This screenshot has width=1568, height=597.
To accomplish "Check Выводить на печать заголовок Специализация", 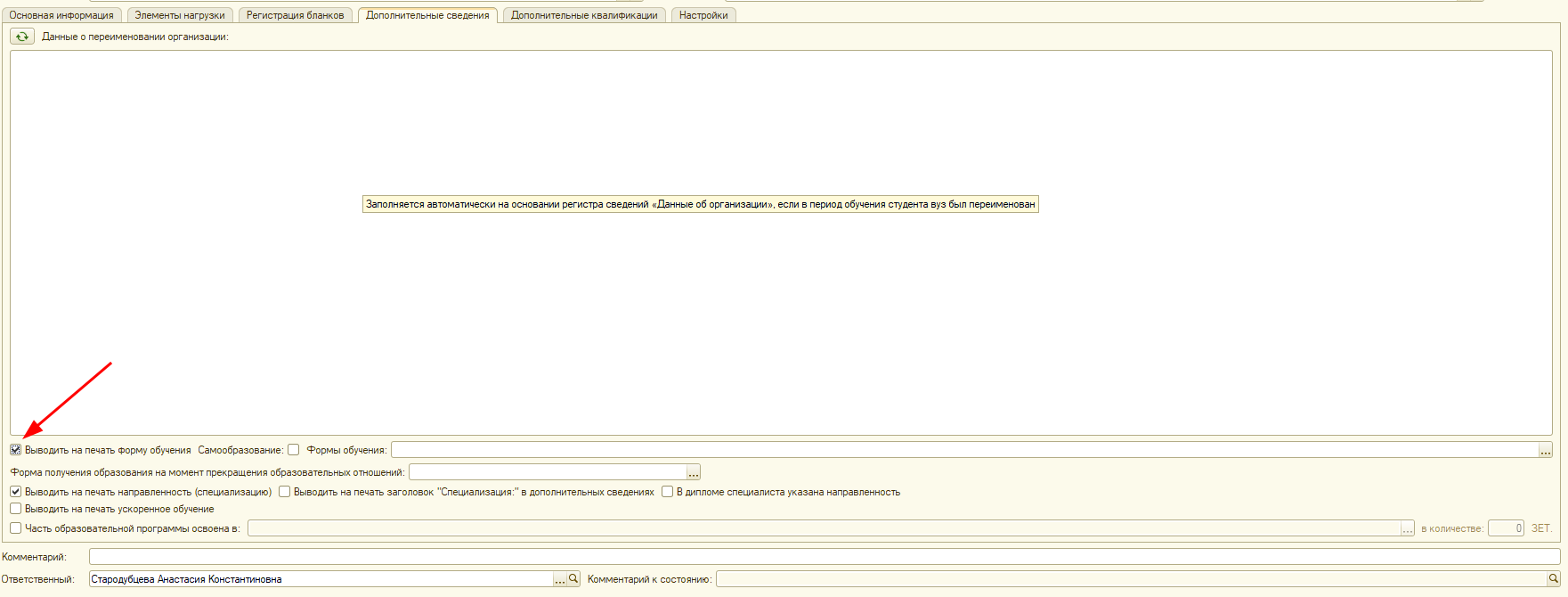I will tap(285, 492).
